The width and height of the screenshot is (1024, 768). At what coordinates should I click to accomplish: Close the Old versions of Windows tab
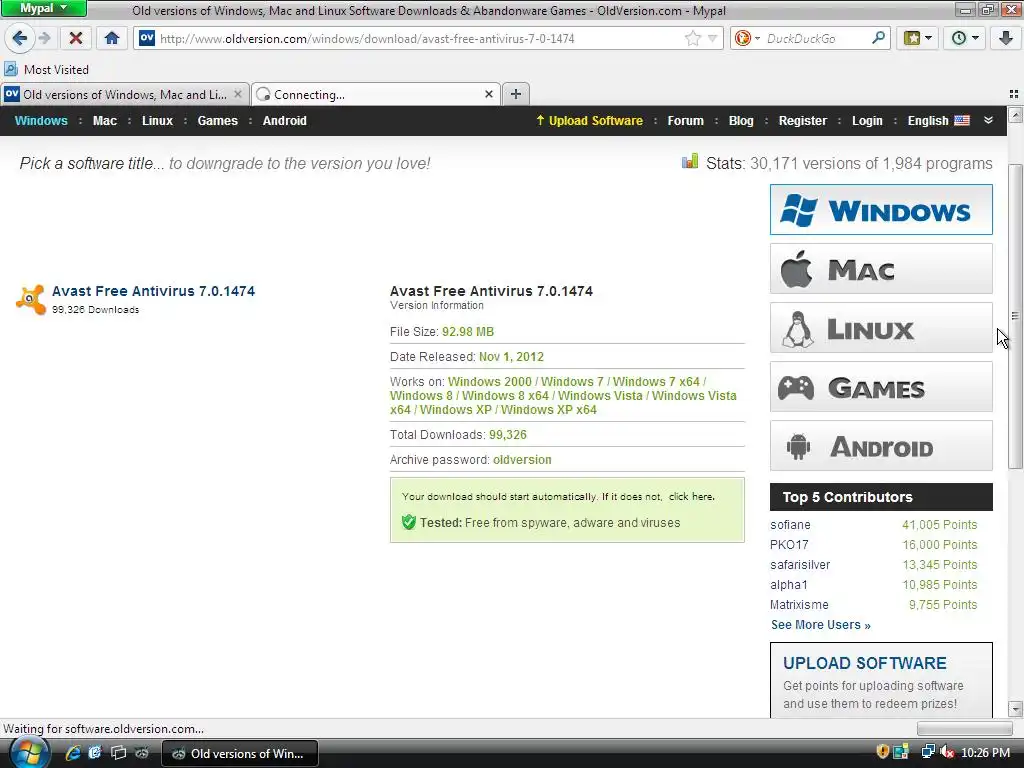pos(238,94)
